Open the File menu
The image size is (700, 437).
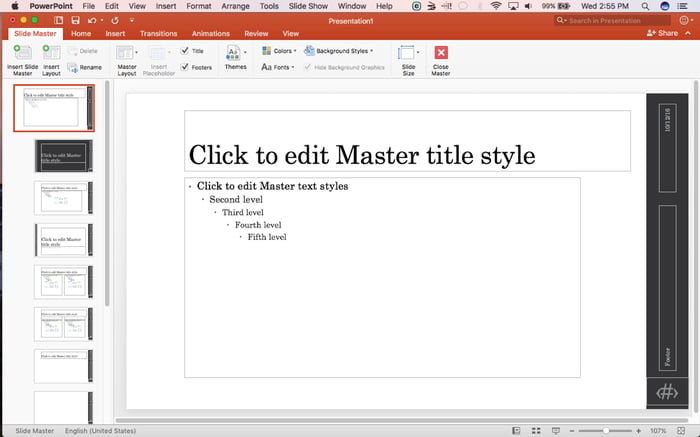click(x=89, y=6)
